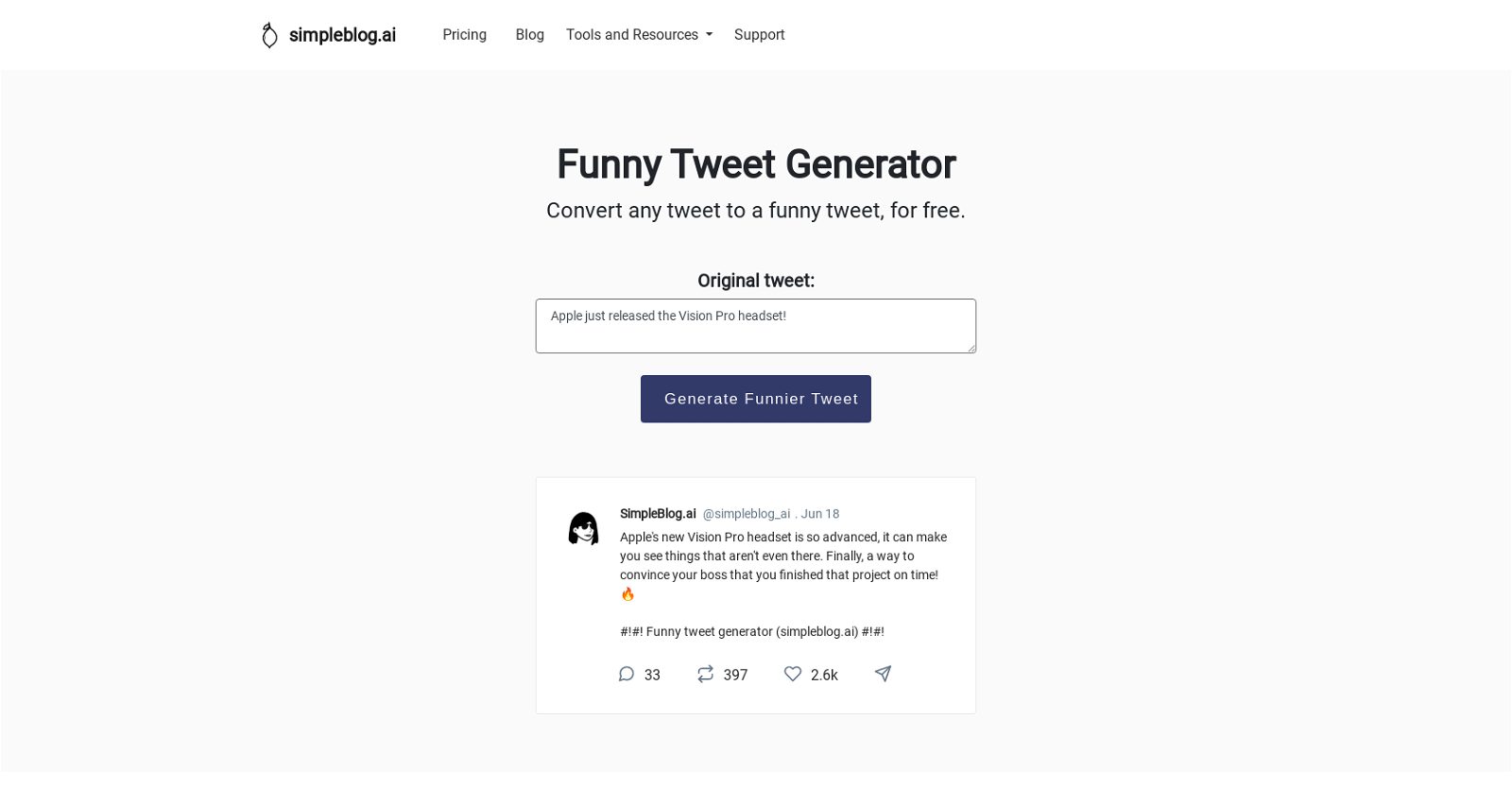Screen dimensions: 1512x788
Task: Click inside the Original tweet text box
Action: pos(755,325)
